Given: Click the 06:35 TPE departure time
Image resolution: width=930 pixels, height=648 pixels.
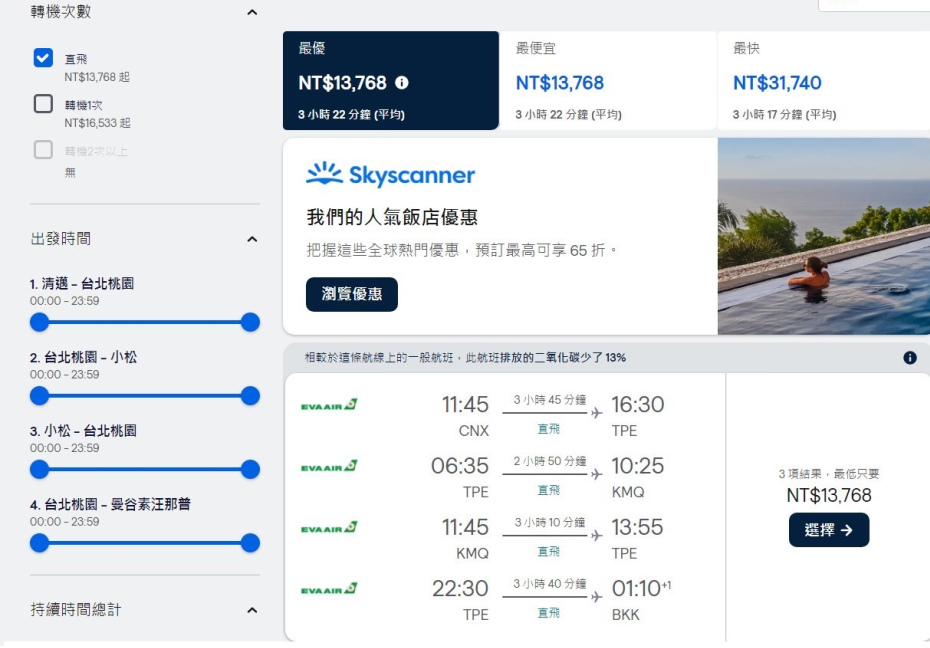Looking at the screenshot, I should (460, 466).
